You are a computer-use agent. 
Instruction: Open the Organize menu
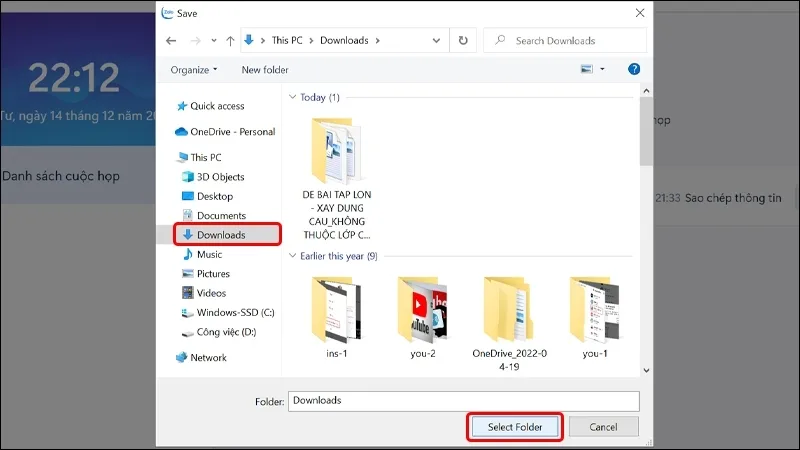[193, 70]
